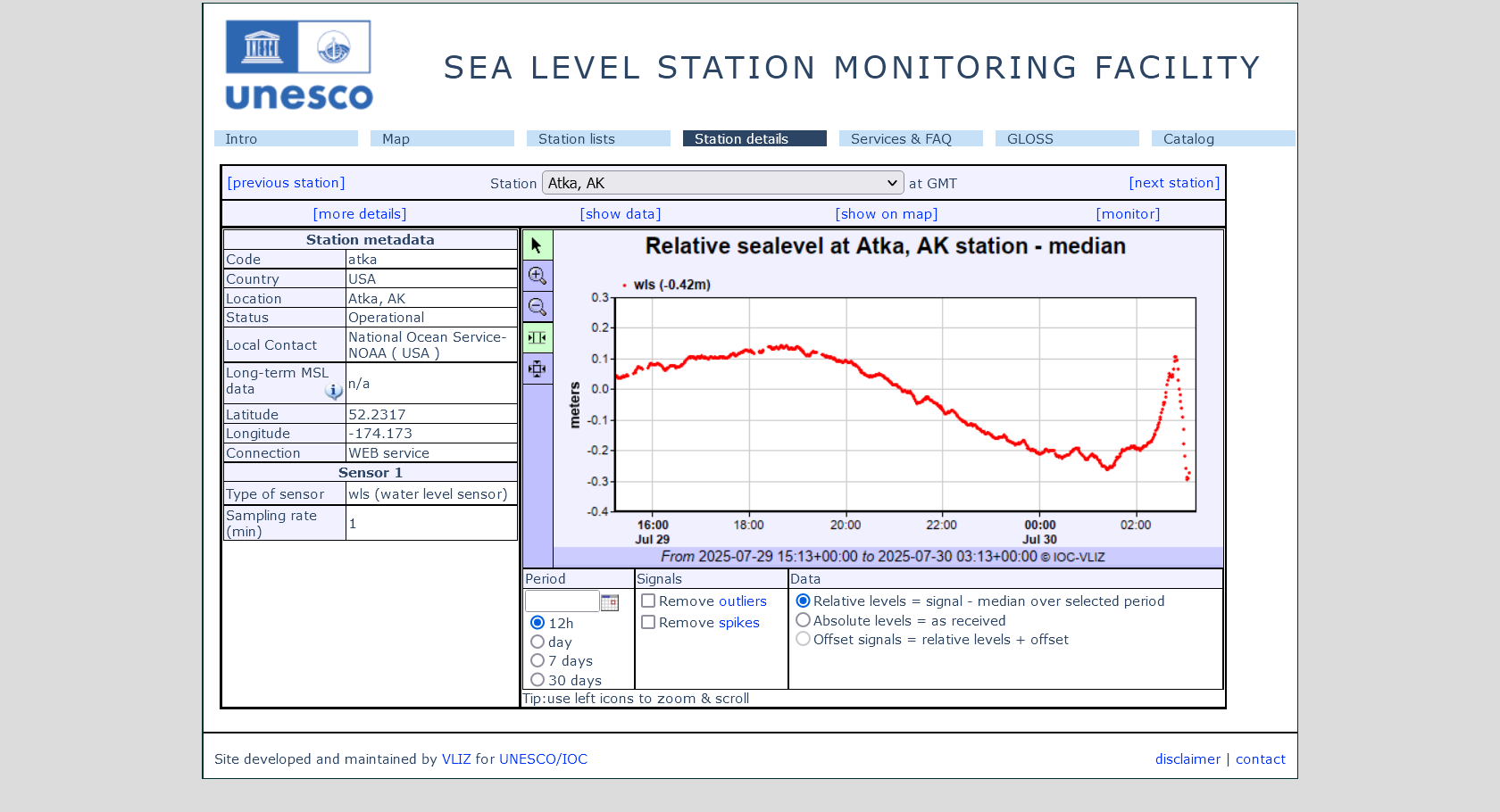Click the Country value USA
1500x812 pixels.
click(x=431, y=279)
